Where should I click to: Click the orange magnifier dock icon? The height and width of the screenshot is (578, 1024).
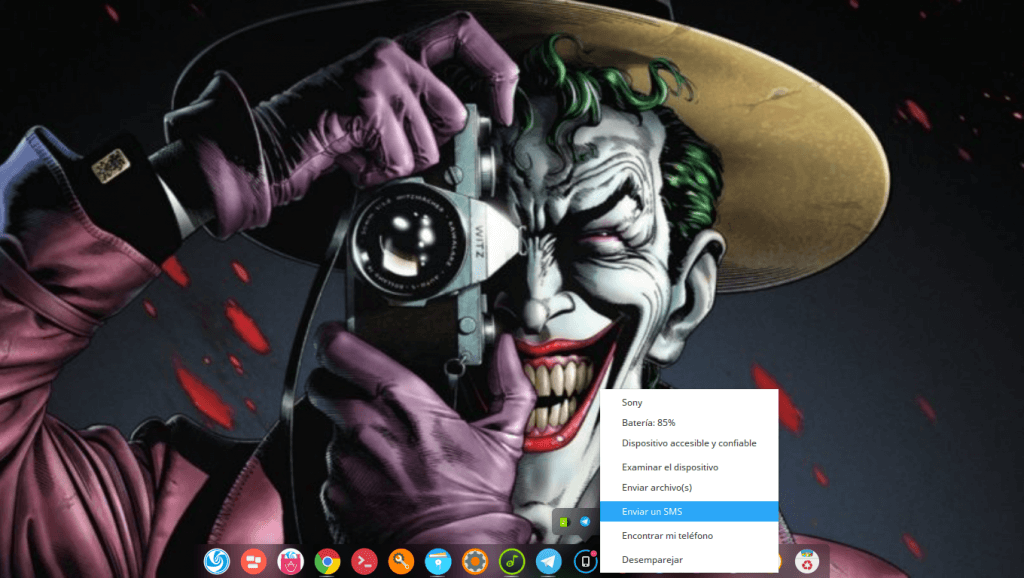[x=401, y=562]
